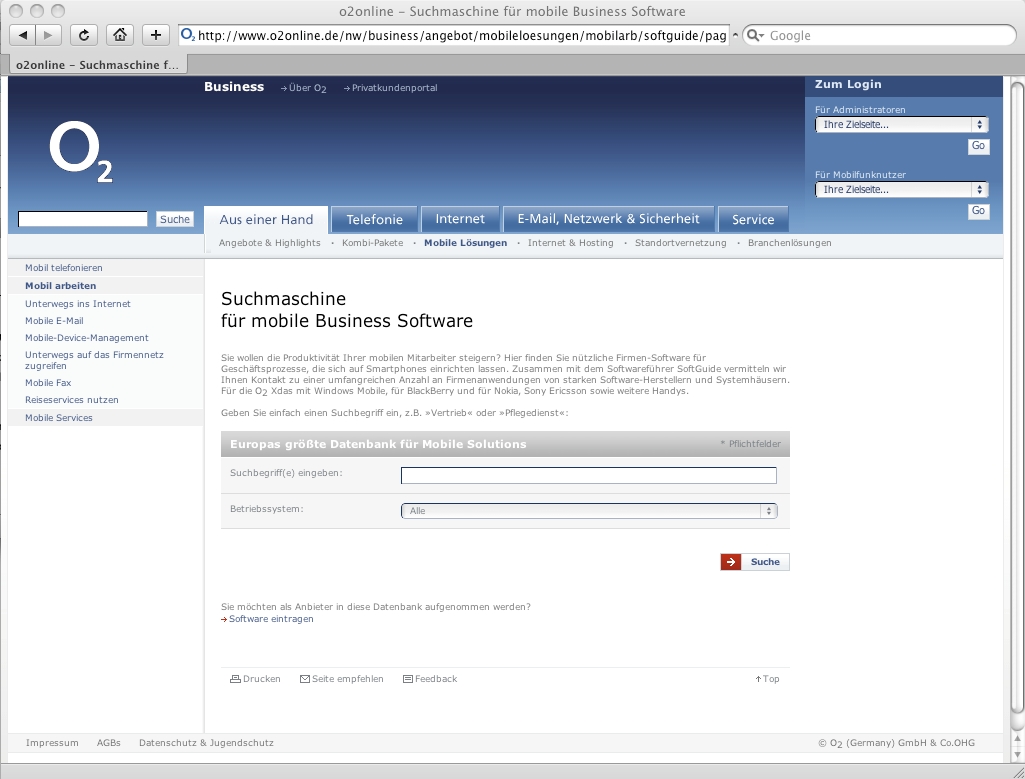Open Standortvernetzung submenu item
Viewport: 1025px width, 779px height.
click(x=681, y=243)
